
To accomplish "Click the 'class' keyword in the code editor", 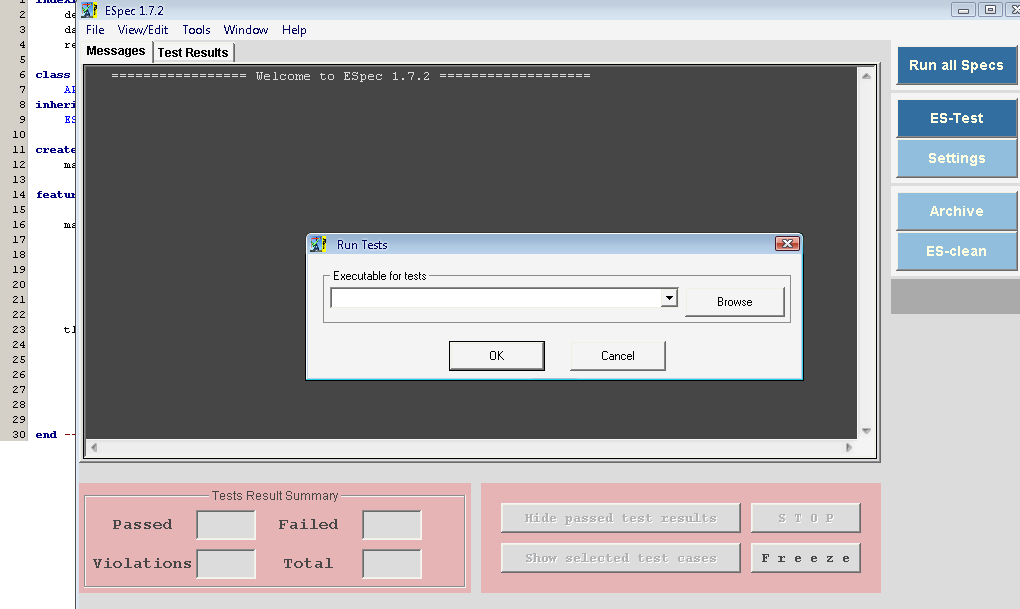I will pyautogui.click(x=53, y=75).
